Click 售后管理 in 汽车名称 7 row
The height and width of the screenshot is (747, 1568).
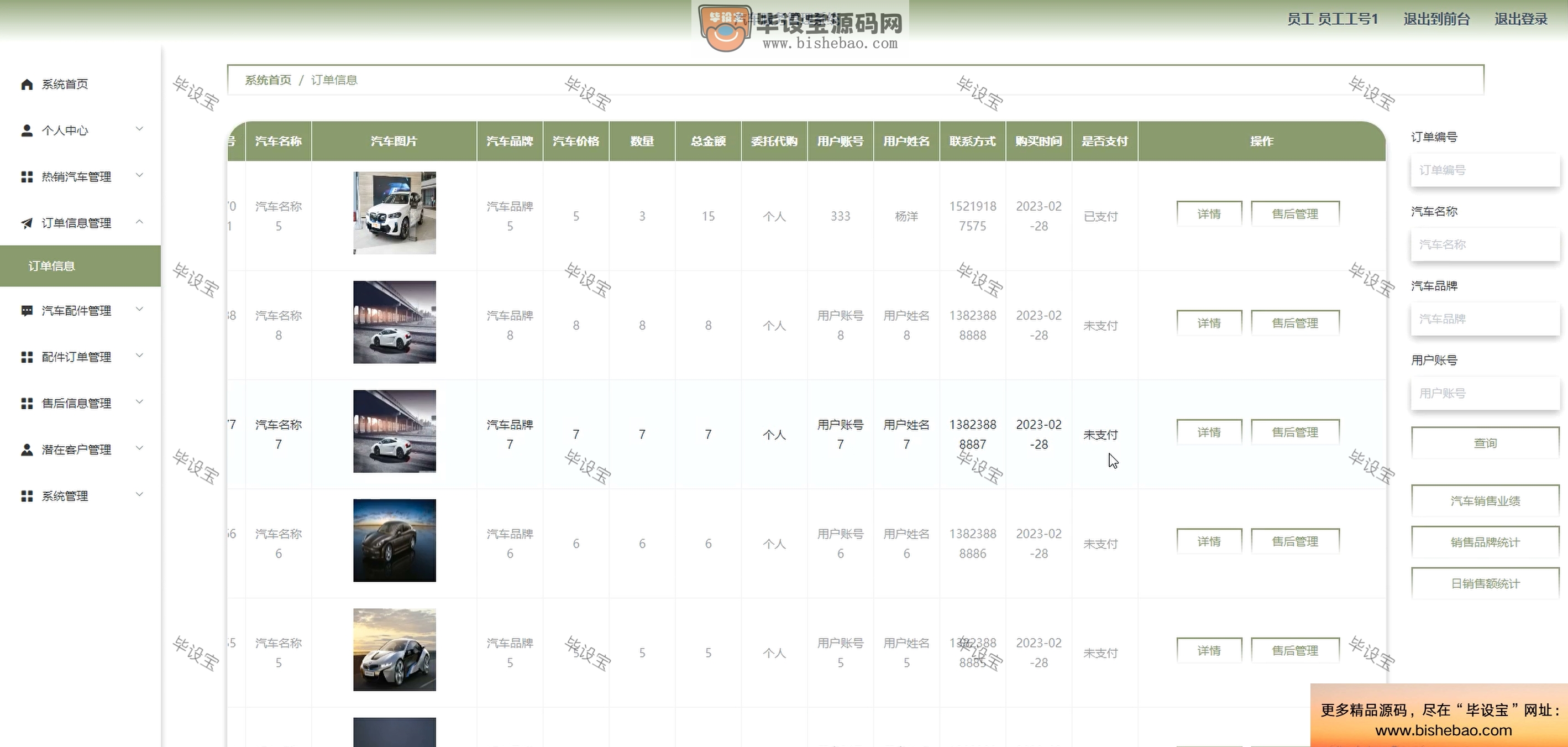[1295, 432]
